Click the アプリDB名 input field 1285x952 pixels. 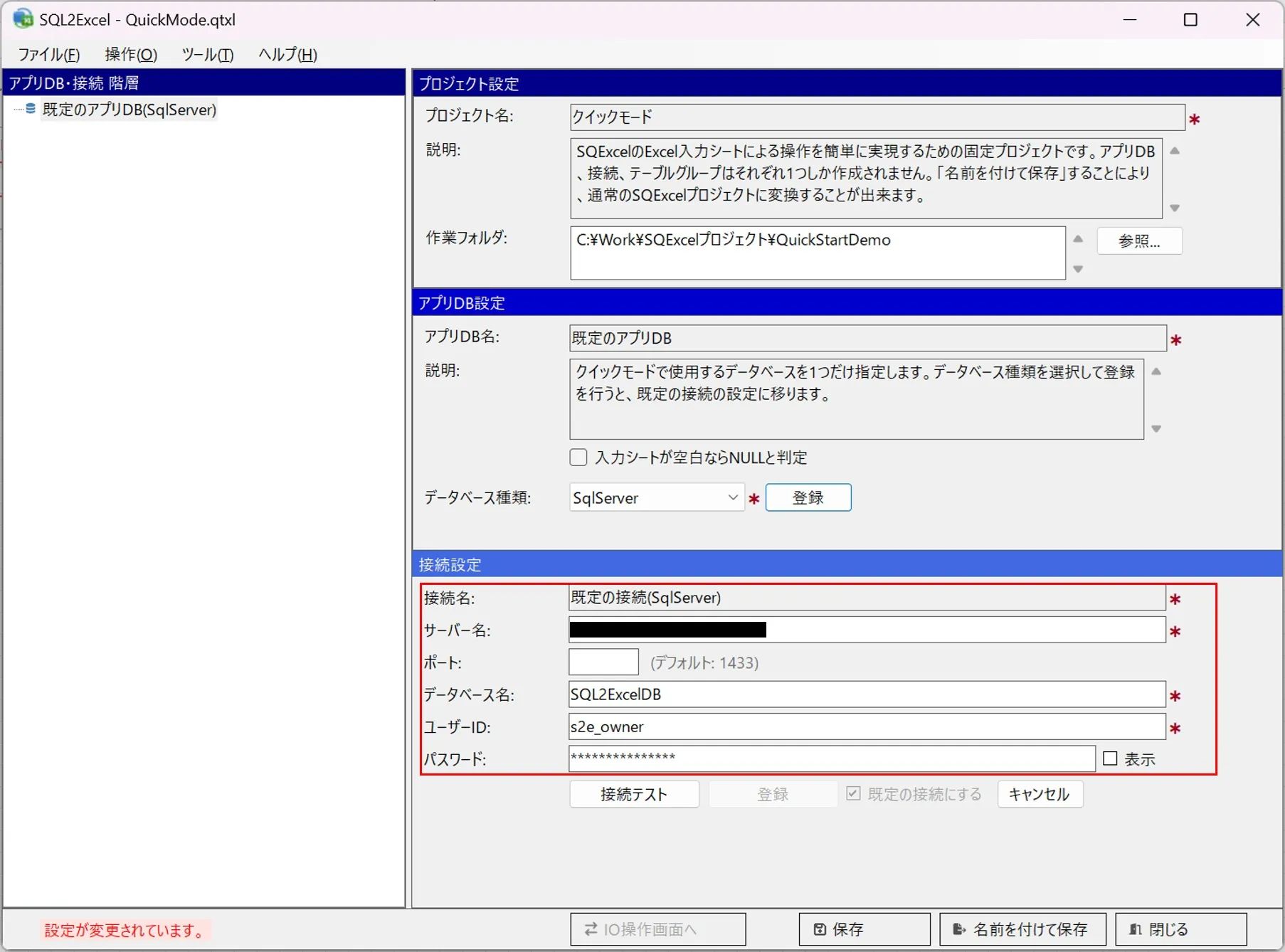pos(868,338)
